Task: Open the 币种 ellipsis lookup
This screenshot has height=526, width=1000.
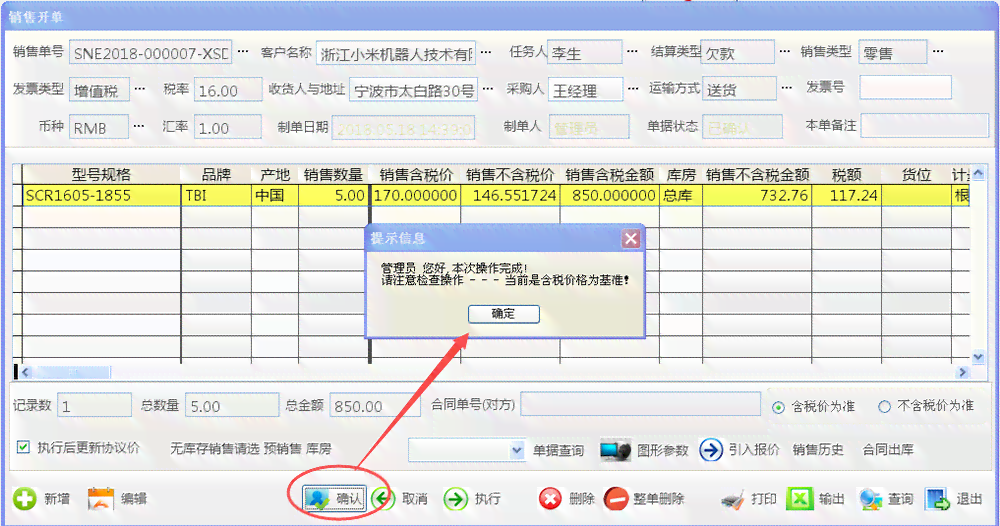Action: click(x=139, y=126)
